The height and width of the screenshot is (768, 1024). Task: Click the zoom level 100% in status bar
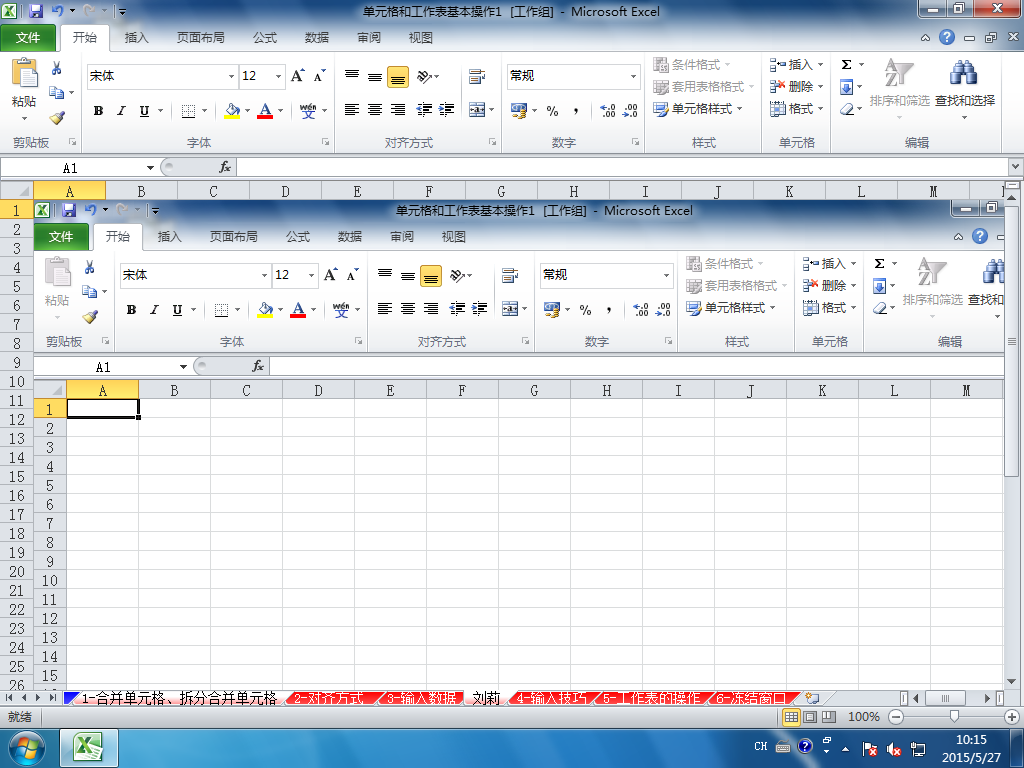click(x=863, y=717)
